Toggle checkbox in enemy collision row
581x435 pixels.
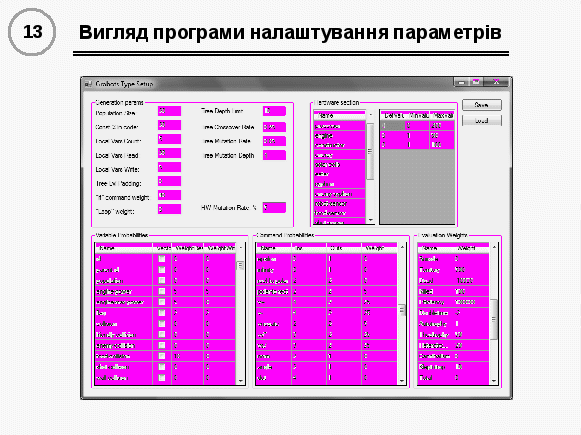(x=162, y=345)
